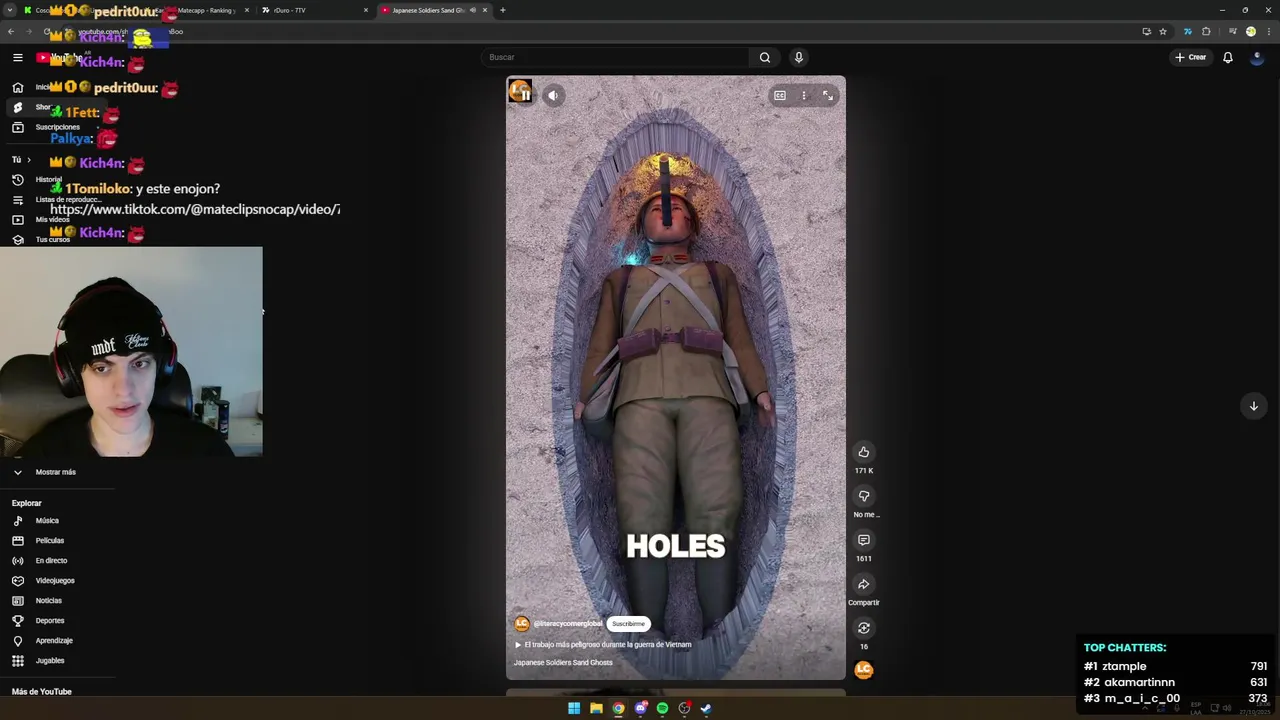This screenshot has width=1280, height=720.
Task: Expand sidebar with Mostrar más
Action: click(x=58, y=472)
